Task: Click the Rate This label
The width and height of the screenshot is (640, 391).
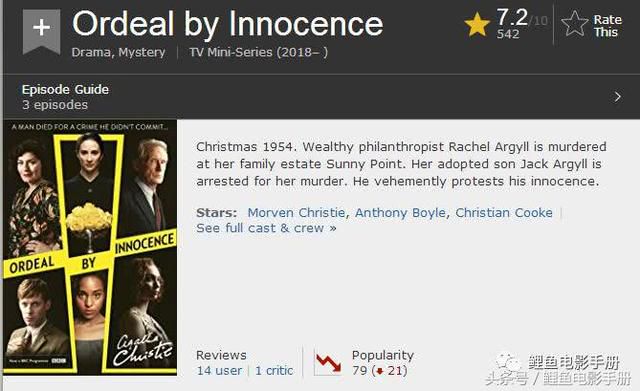Action: tap(608, 26)
